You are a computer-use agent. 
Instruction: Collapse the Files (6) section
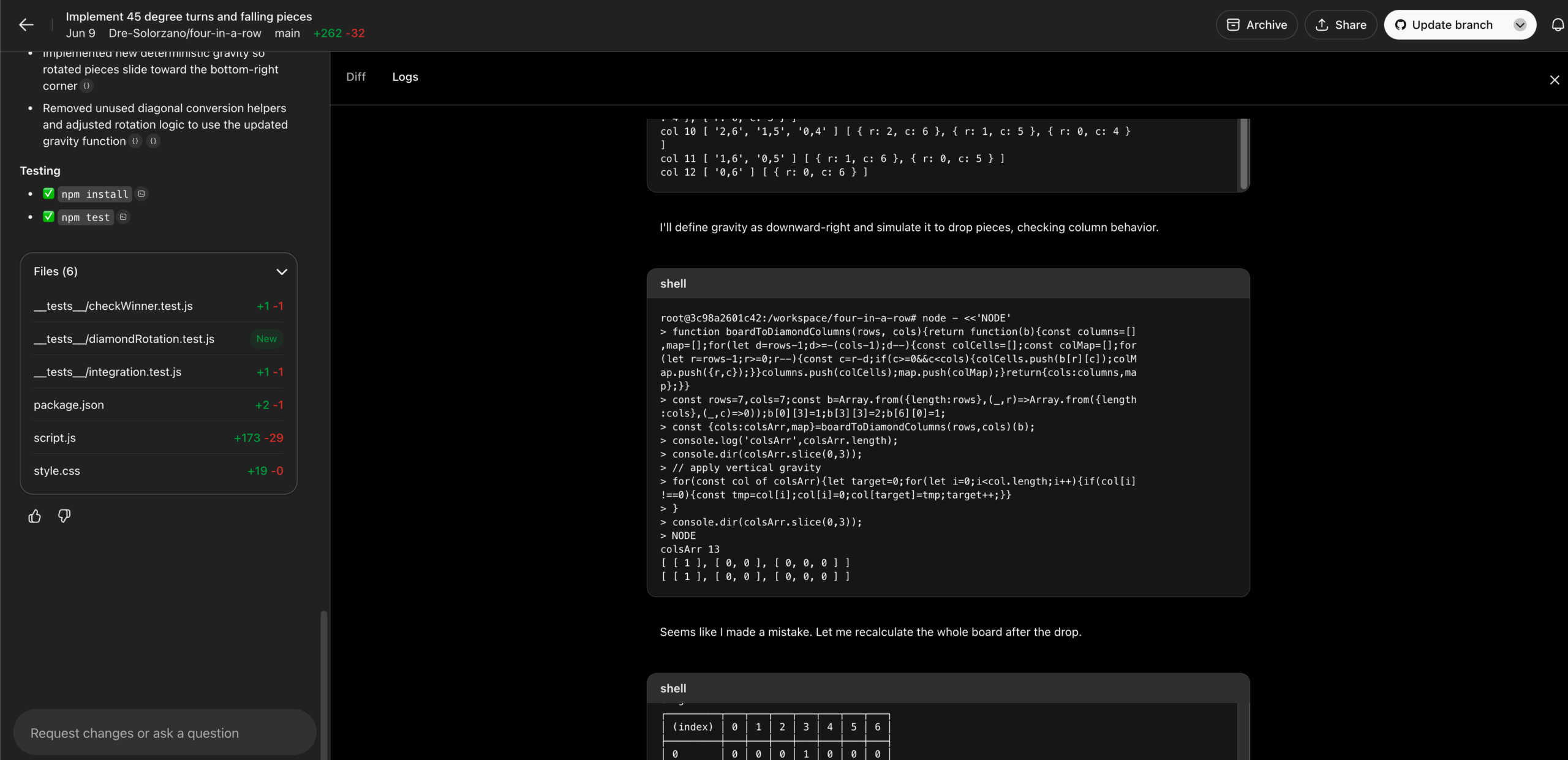pos(281,271)
